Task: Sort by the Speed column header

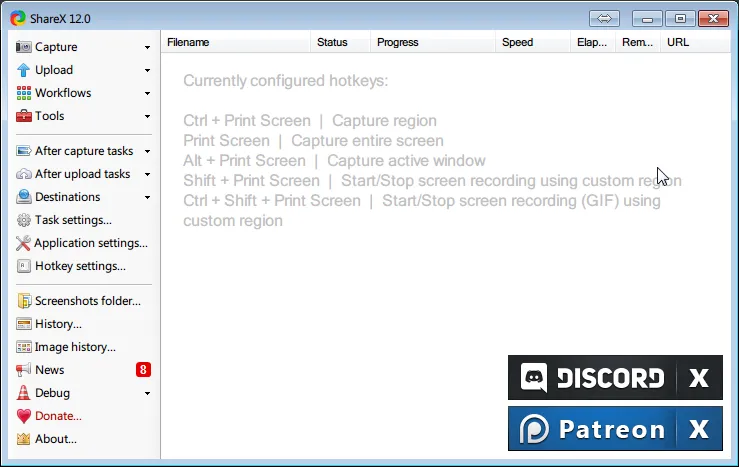Action: 533,42
